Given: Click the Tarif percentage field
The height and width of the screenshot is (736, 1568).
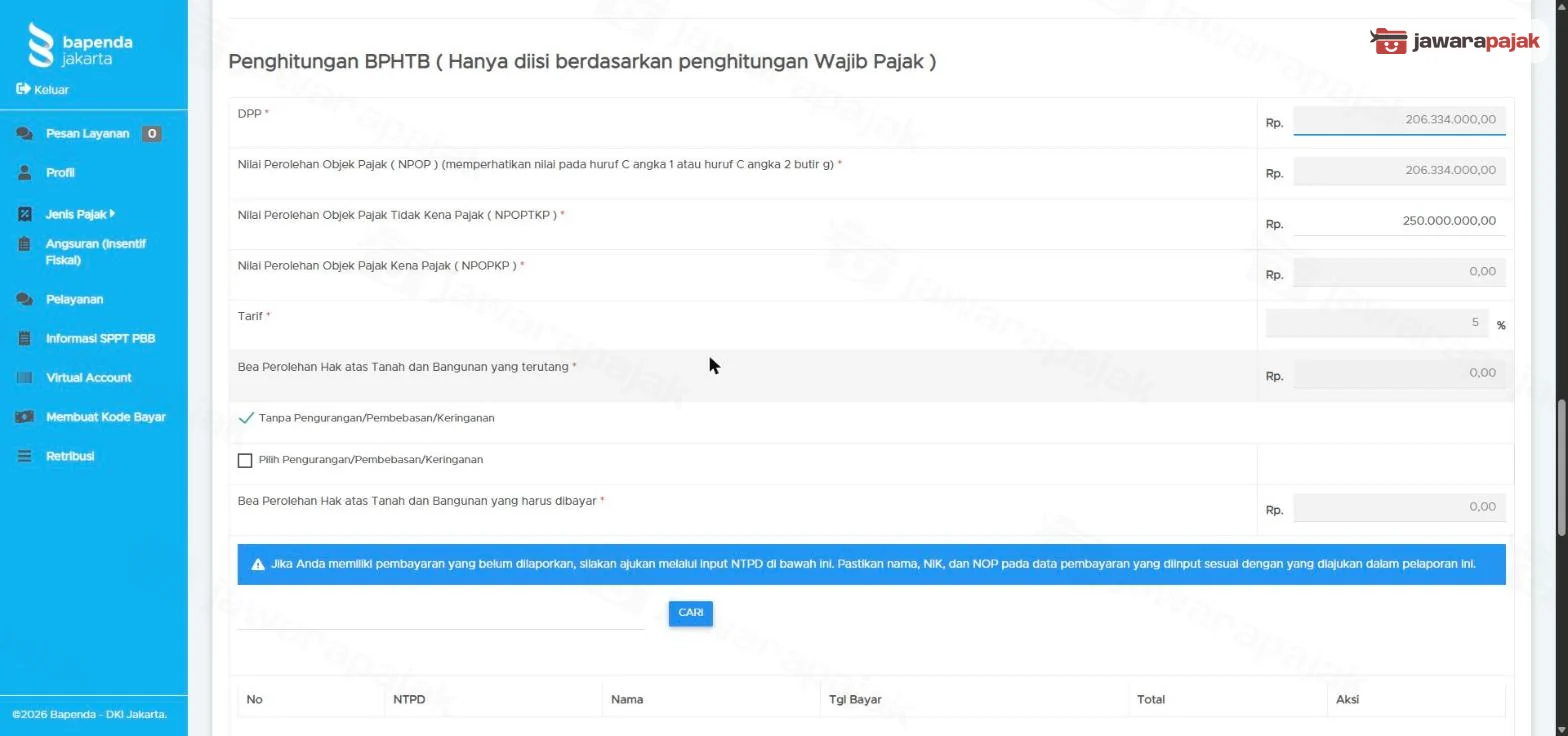Looking at the screenshot, I should pos(1377,323).
